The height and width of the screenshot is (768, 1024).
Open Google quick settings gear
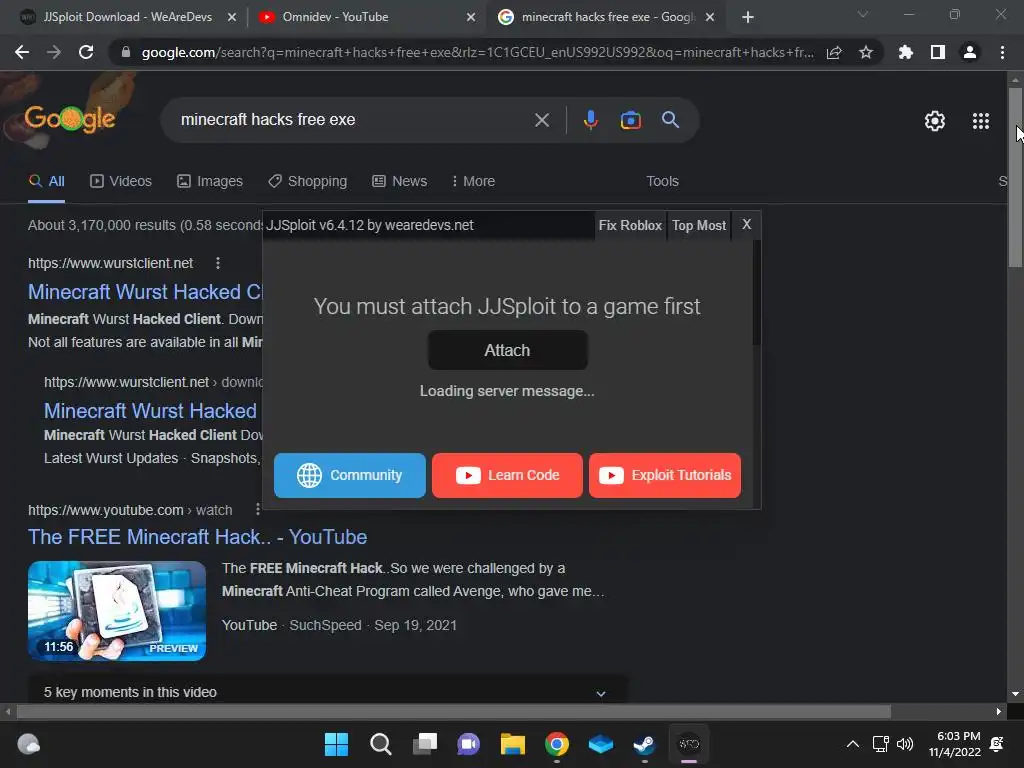point(935,121)
